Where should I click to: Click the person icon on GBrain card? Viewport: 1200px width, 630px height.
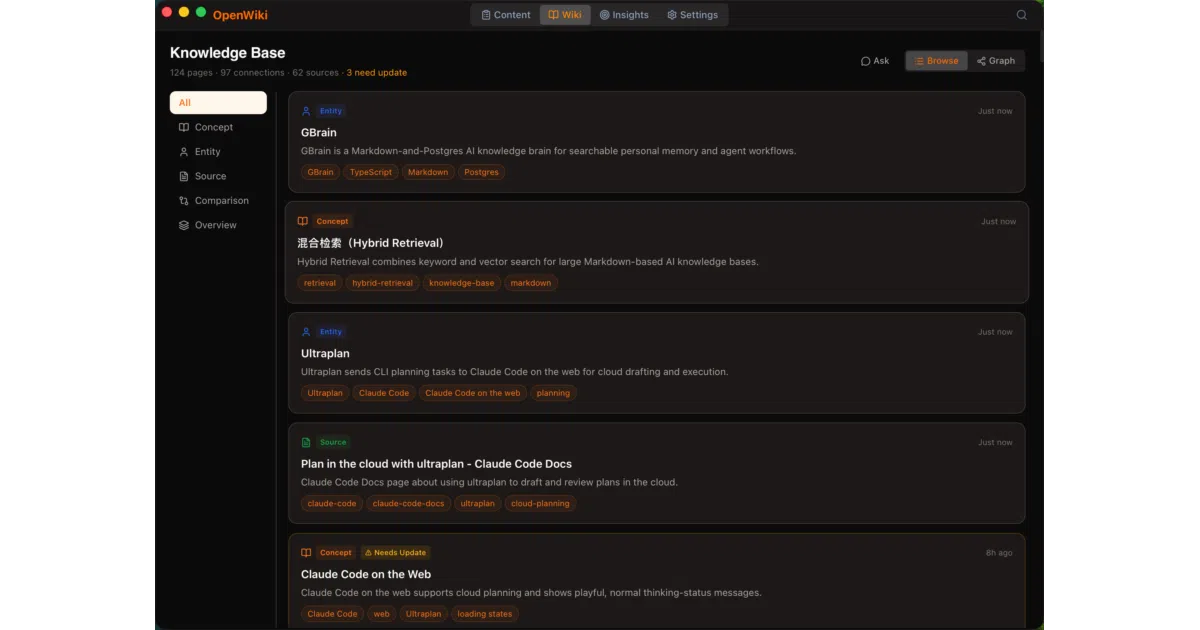tap(306, 111)
